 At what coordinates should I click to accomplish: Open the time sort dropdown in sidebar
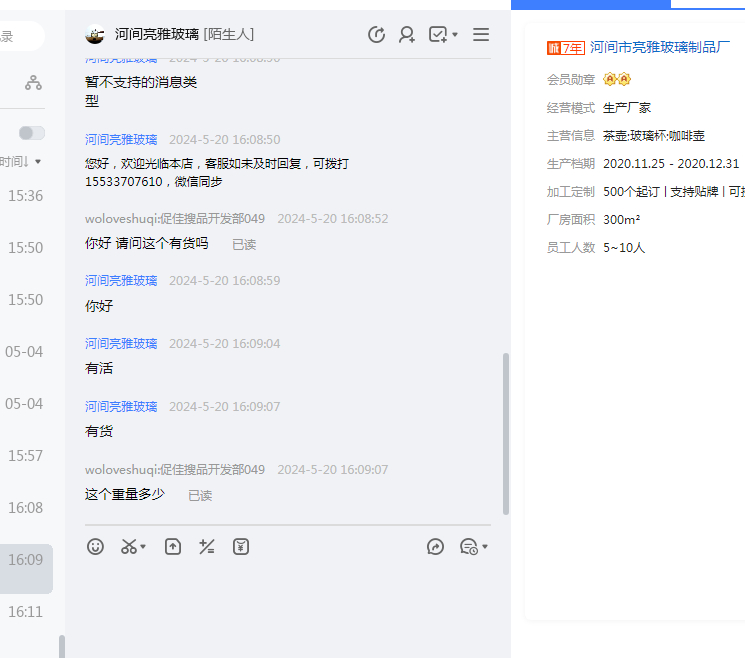pos(21,162)
